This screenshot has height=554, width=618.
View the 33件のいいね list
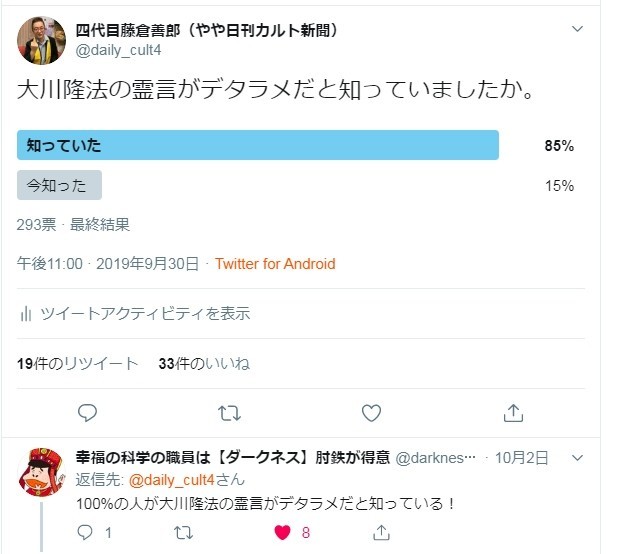point(204,364)
